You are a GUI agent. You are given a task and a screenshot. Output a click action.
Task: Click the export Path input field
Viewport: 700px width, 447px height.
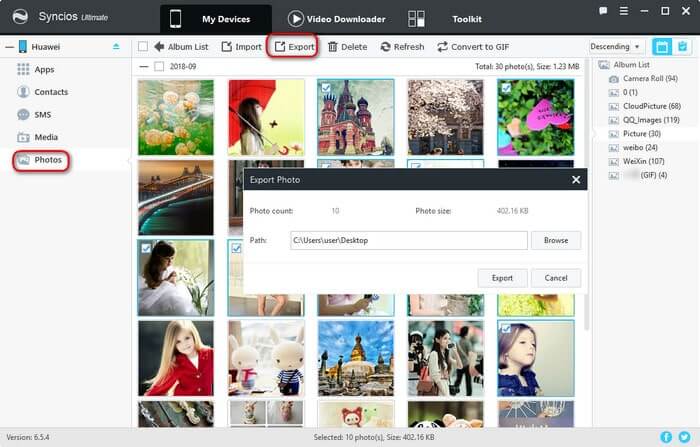coord(408,240)
